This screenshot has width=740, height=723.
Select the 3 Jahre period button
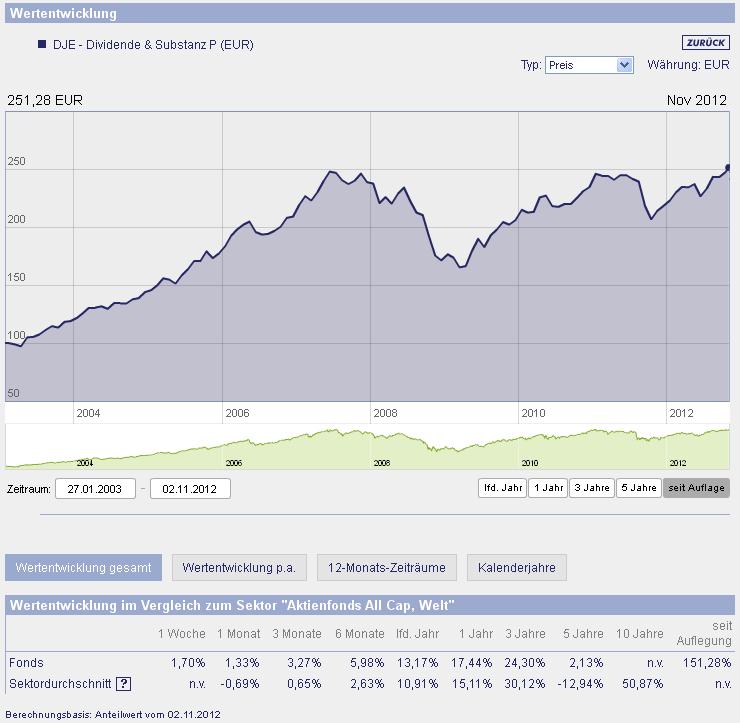click(x=592, y=488)
